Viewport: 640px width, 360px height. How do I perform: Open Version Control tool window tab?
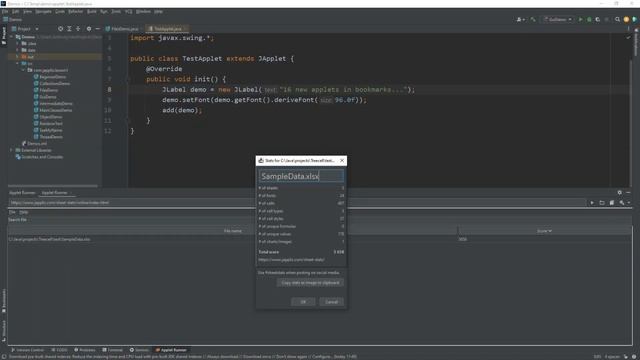27,350
